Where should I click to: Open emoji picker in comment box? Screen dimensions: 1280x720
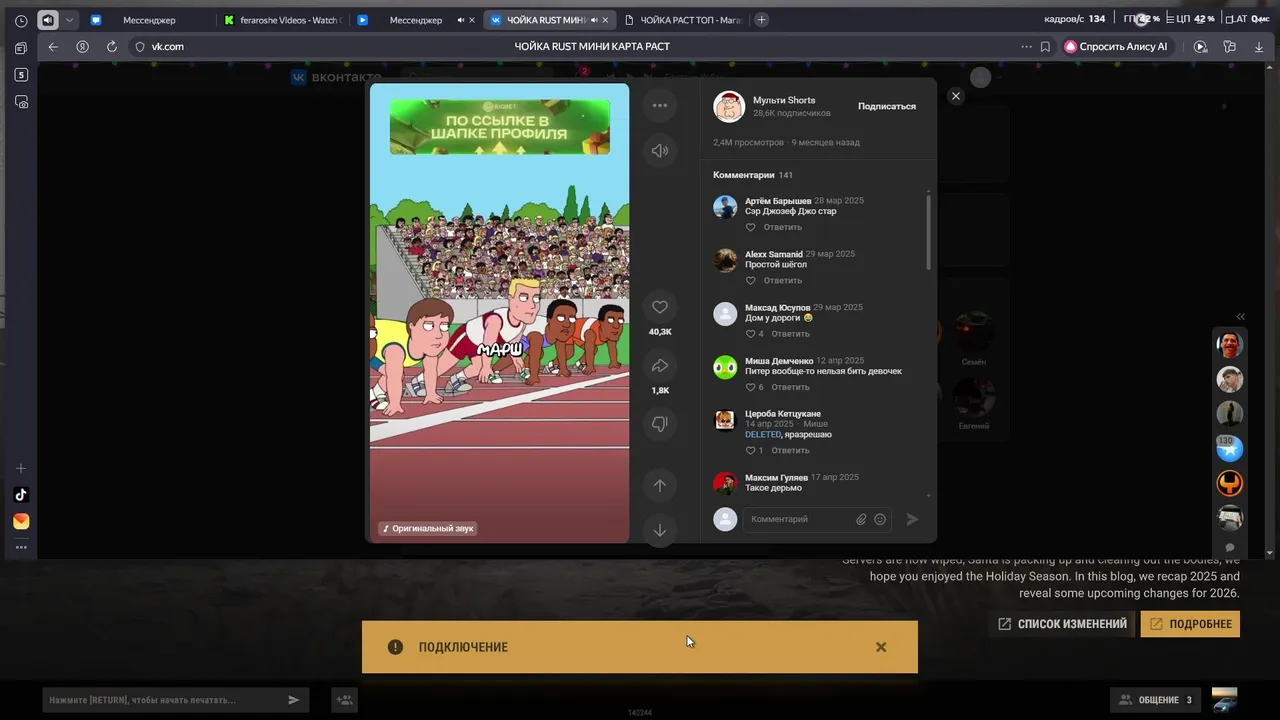coord(880,519)
